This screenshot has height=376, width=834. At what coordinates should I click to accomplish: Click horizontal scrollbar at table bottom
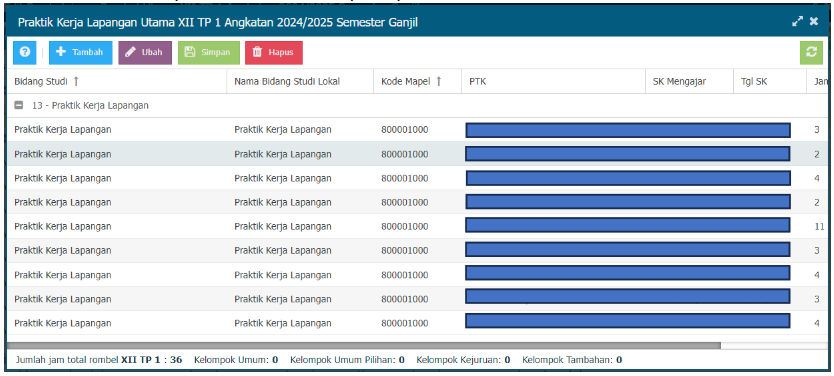(x=364, y=346)
